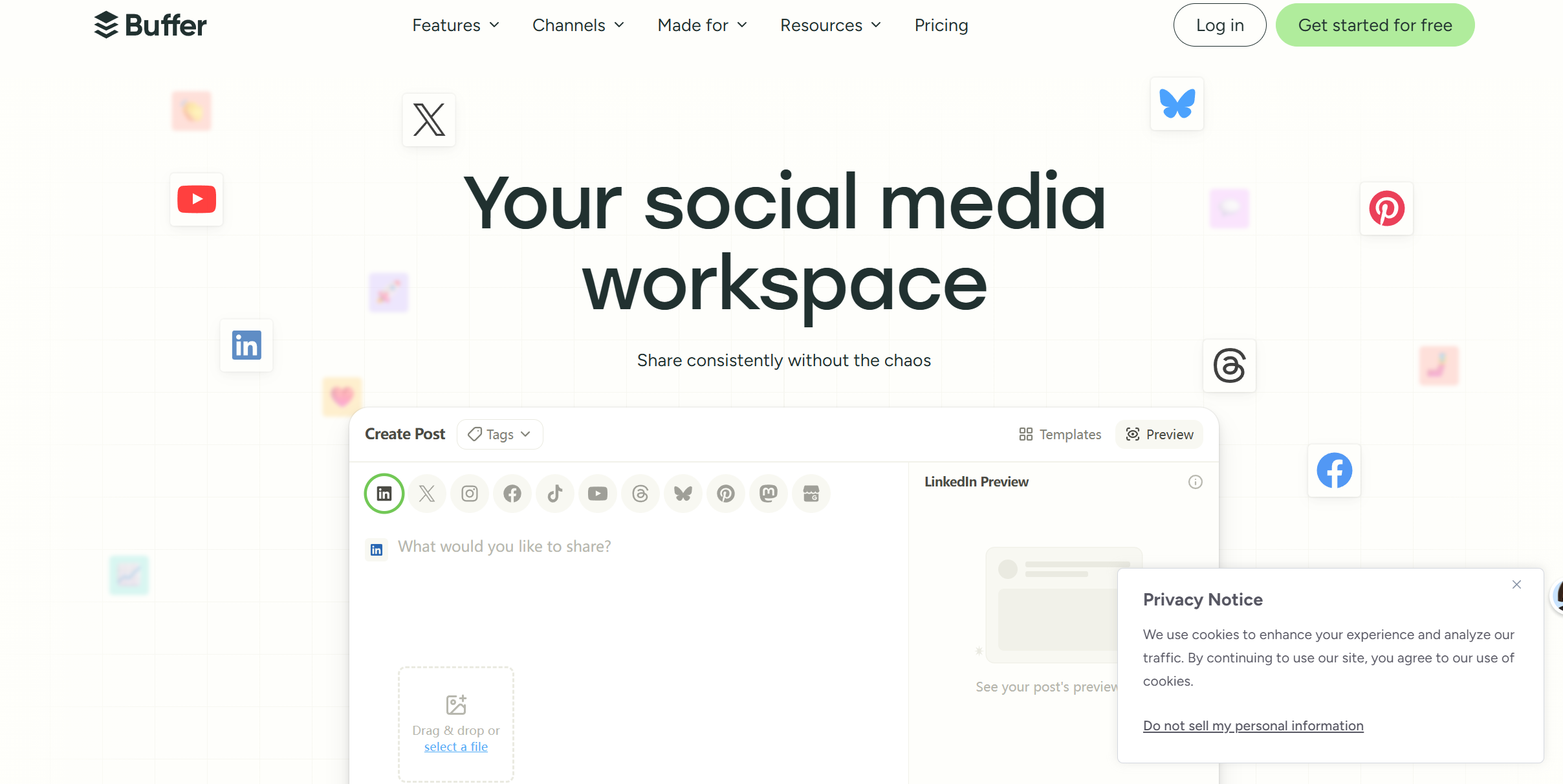Toggle the Preview button

click(1159, 434)
